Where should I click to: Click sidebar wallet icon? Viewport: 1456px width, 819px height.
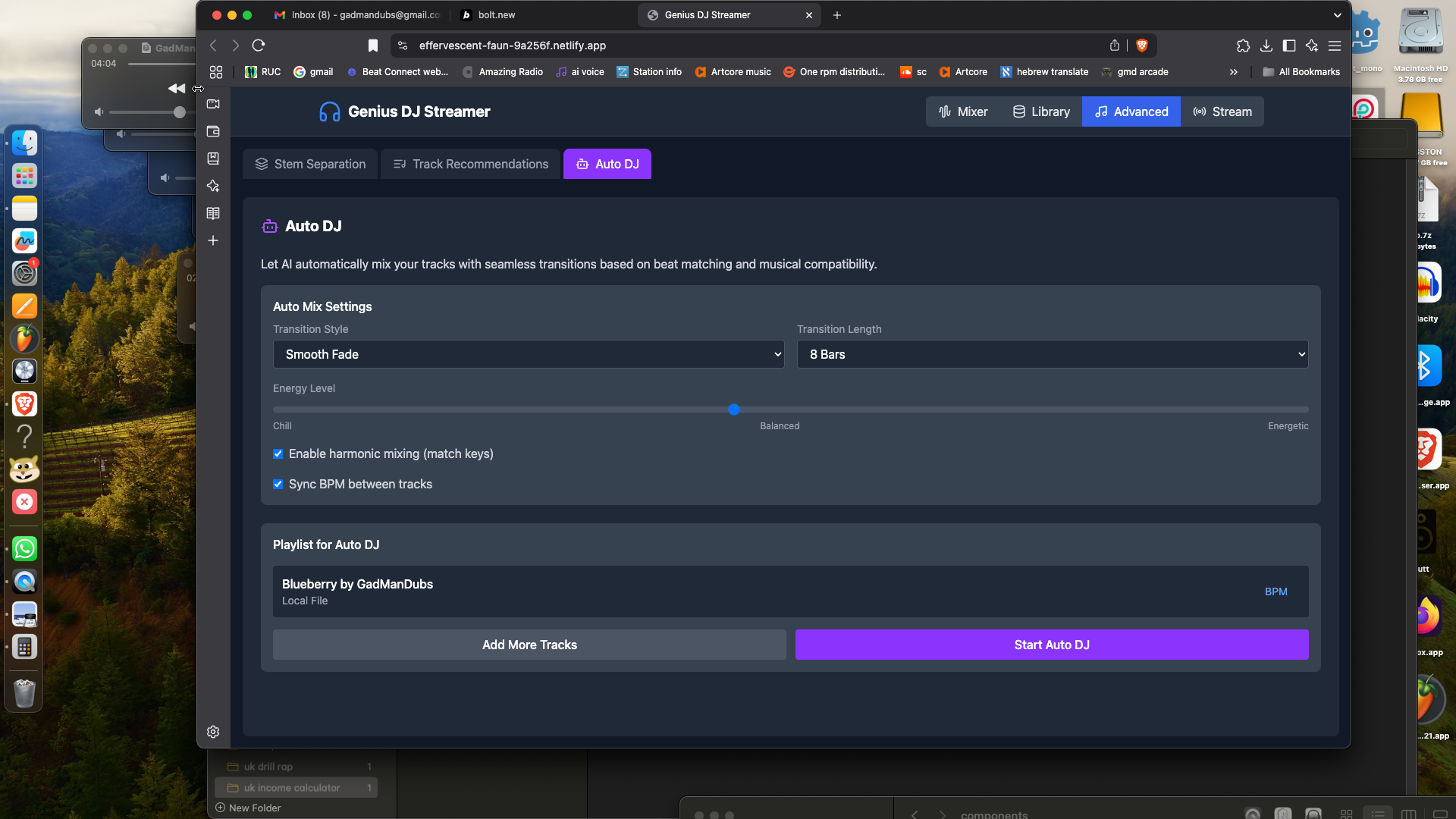[x=213, y=131]
